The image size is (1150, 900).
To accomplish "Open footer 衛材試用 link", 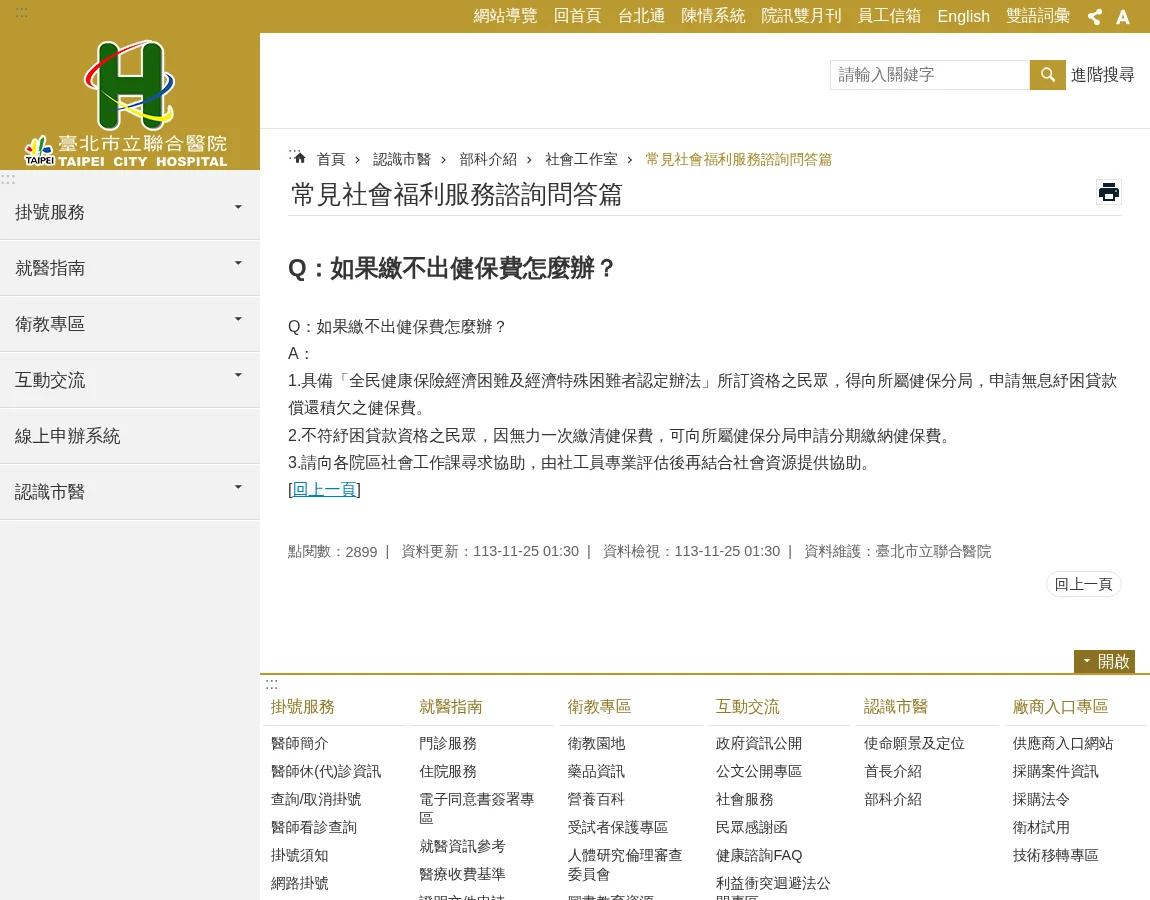I will tap(1041, 827).
